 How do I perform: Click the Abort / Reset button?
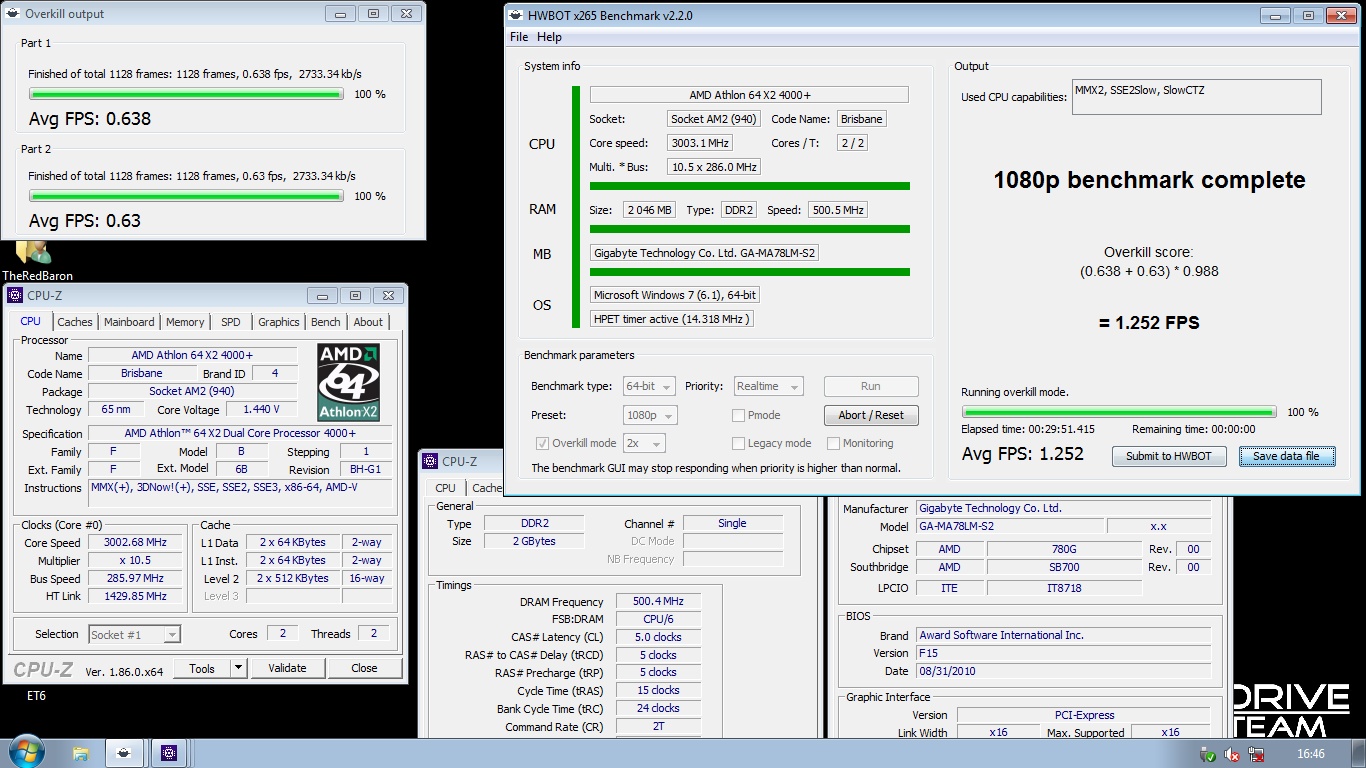[x=871, y=415]
